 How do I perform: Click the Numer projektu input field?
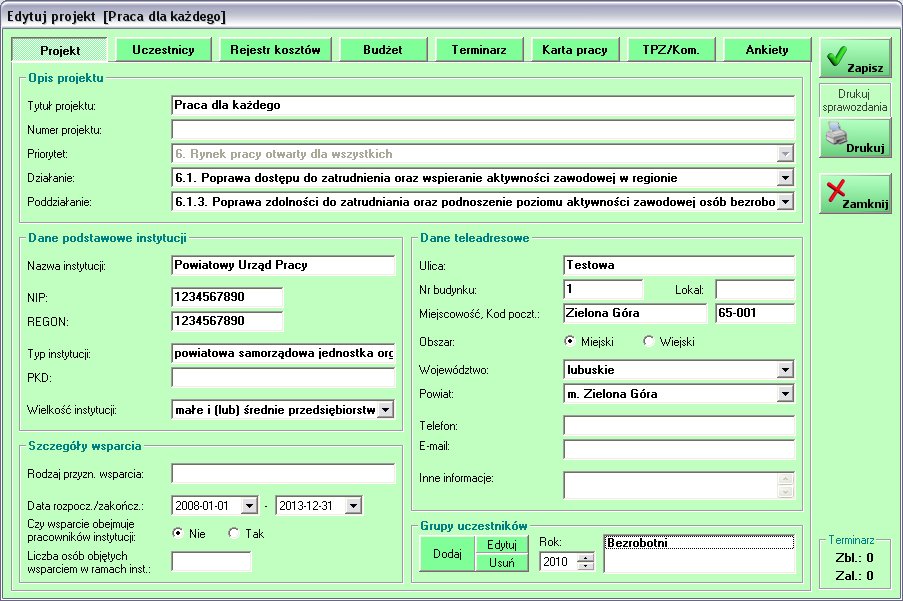[x=483, y=129]
